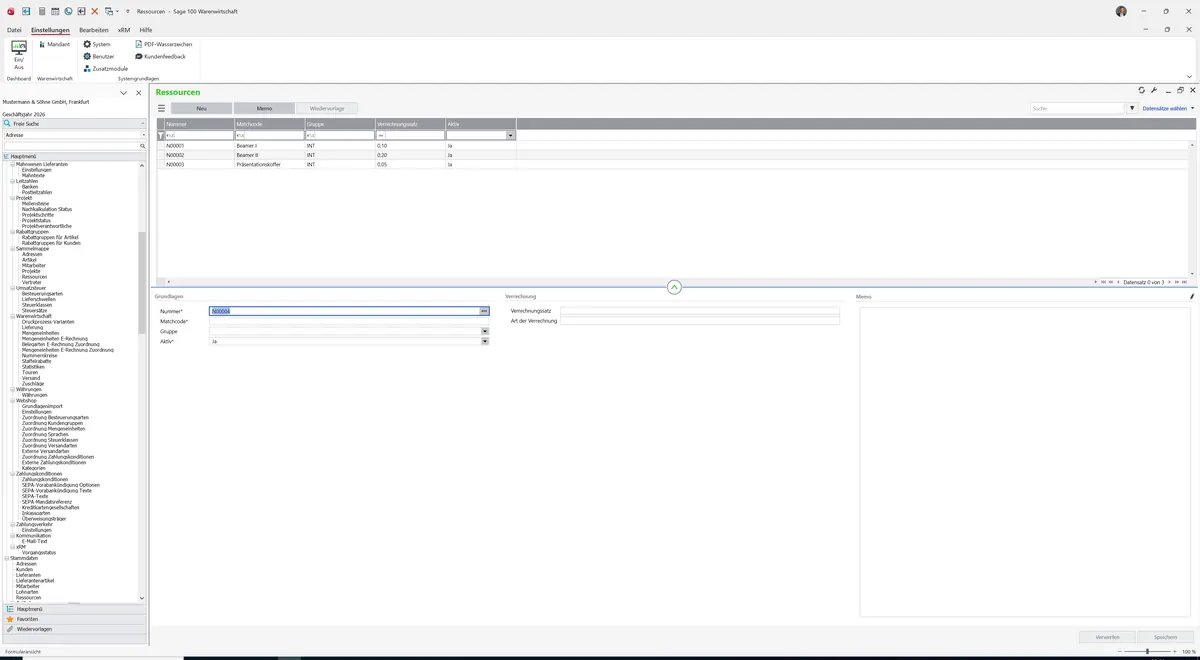Click the filter funnel next to the Suche field
Screen dimensions: 1200x660
tap(1132, 108)
